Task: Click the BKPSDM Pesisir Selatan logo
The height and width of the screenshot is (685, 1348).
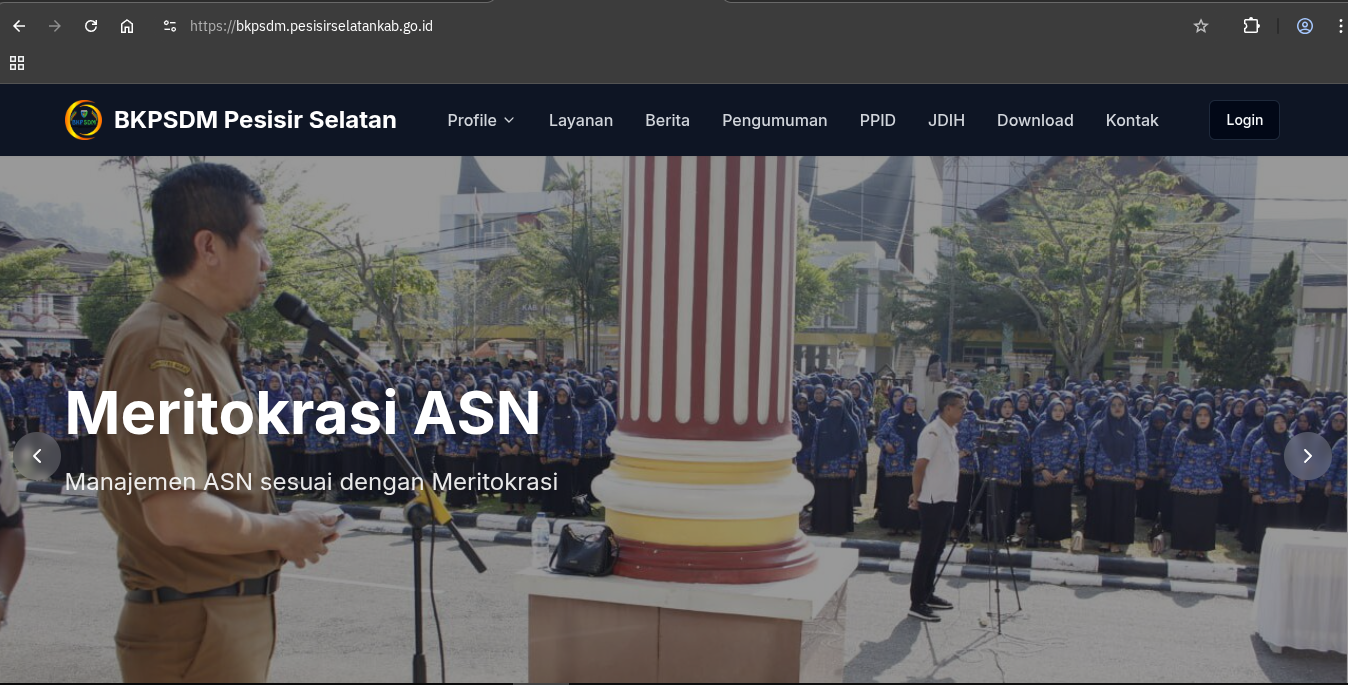Action: tap(84, 120)
